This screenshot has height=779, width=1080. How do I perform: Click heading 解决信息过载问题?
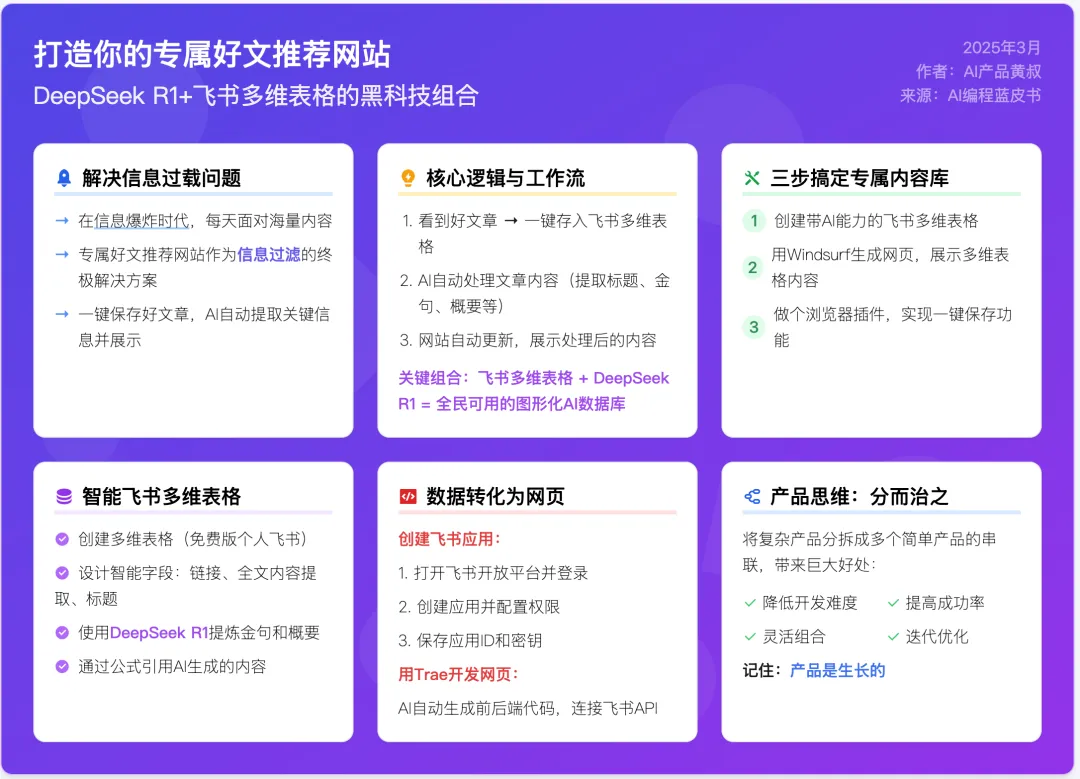tap(161, 178)
